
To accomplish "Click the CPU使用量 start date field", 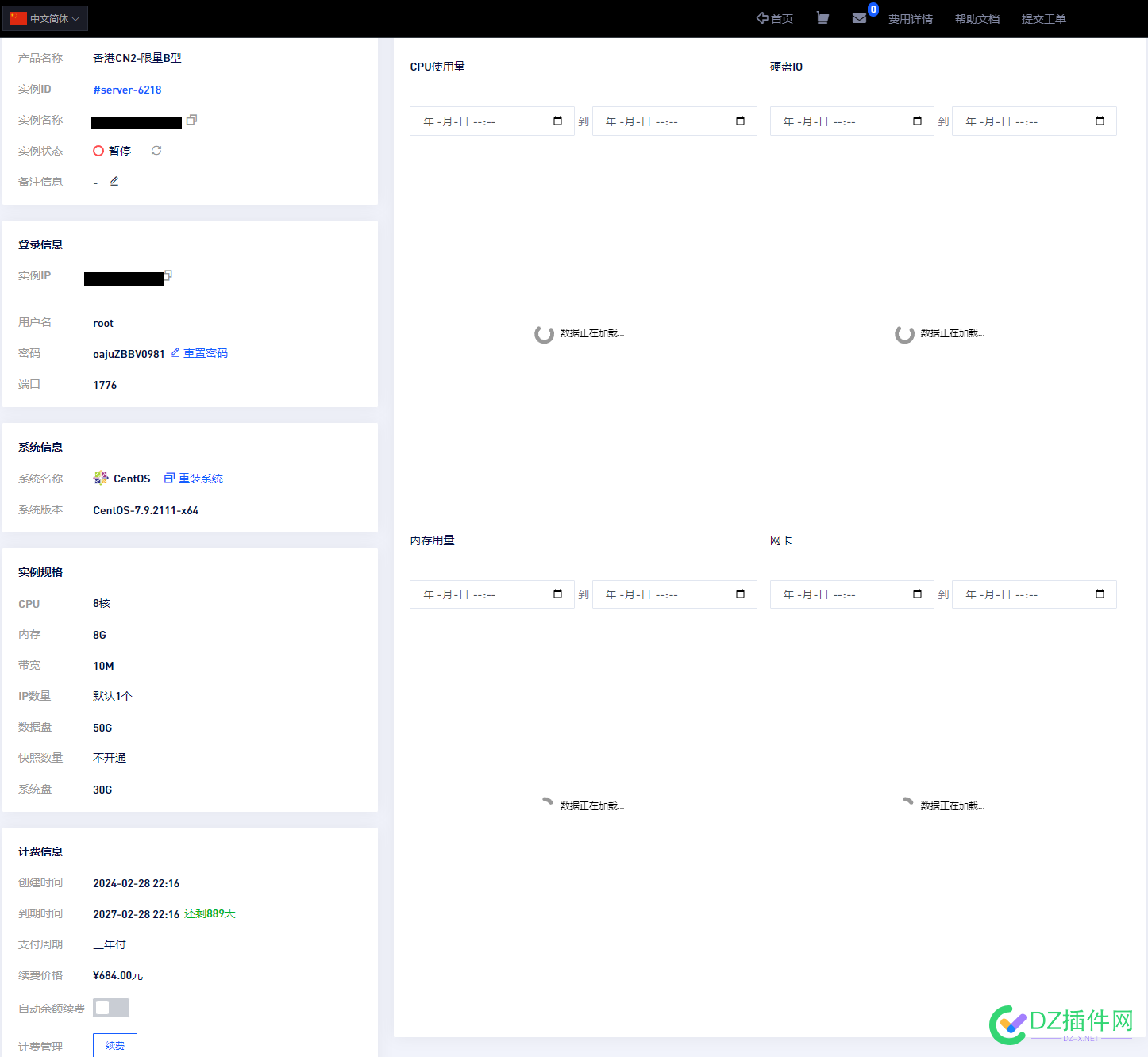I will tap(492, 121).
